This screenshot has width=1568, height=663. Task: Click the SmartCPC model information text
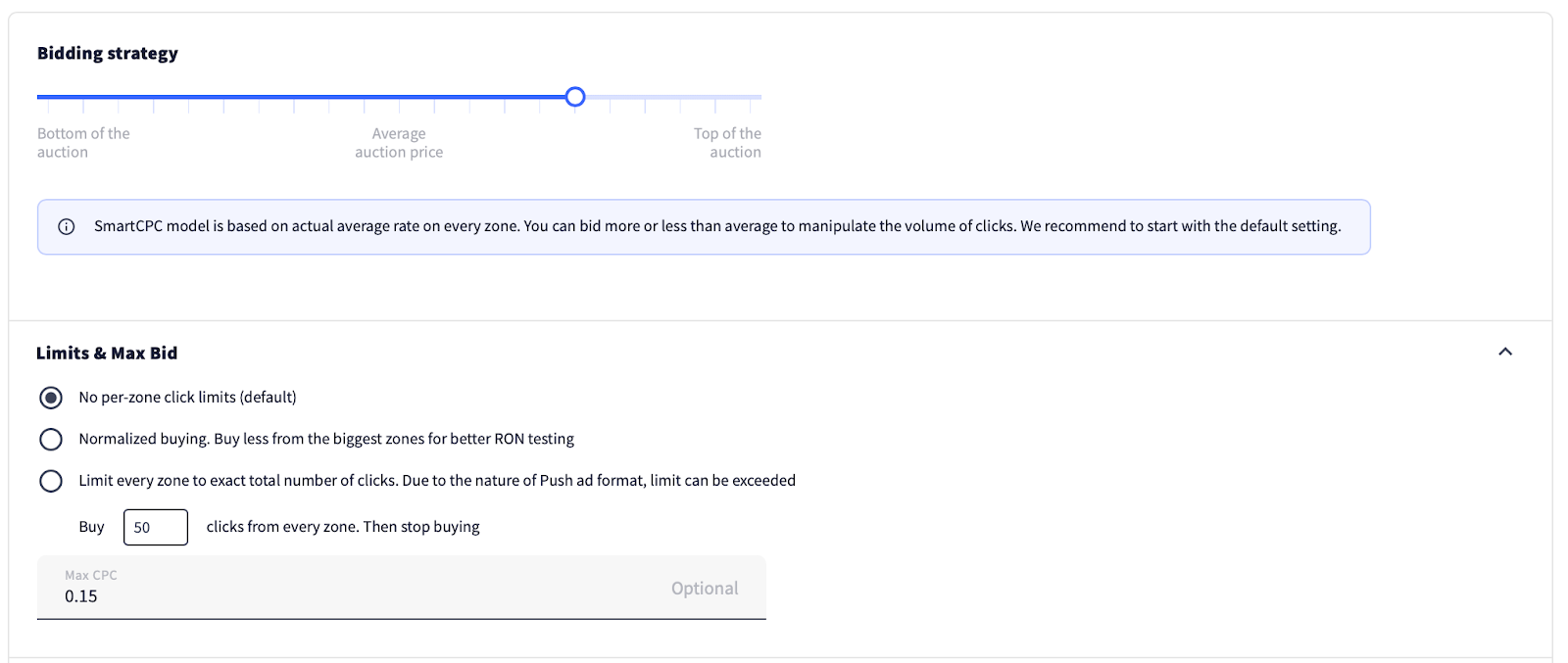pyautogui.click(x=716, y=226)
